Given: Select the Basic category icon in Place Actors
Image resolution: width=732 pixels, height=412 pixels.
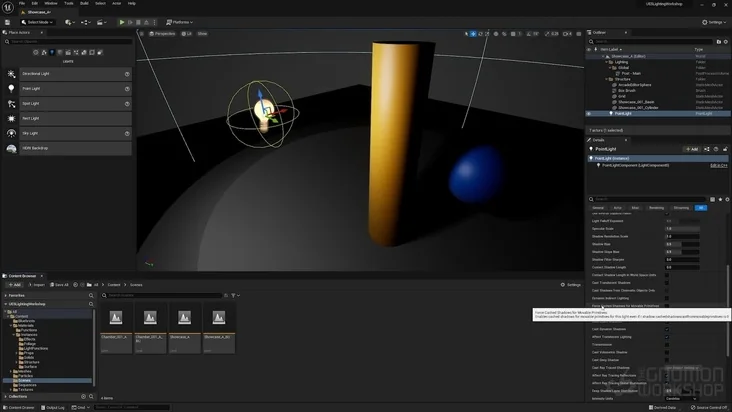Looking at the screenshot, I should [44, 52].
